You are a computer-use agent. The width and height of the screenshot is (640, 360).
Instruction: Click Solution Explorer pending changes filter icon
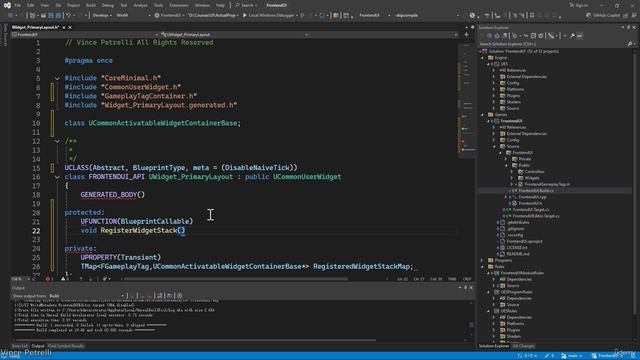pos(515,36)
